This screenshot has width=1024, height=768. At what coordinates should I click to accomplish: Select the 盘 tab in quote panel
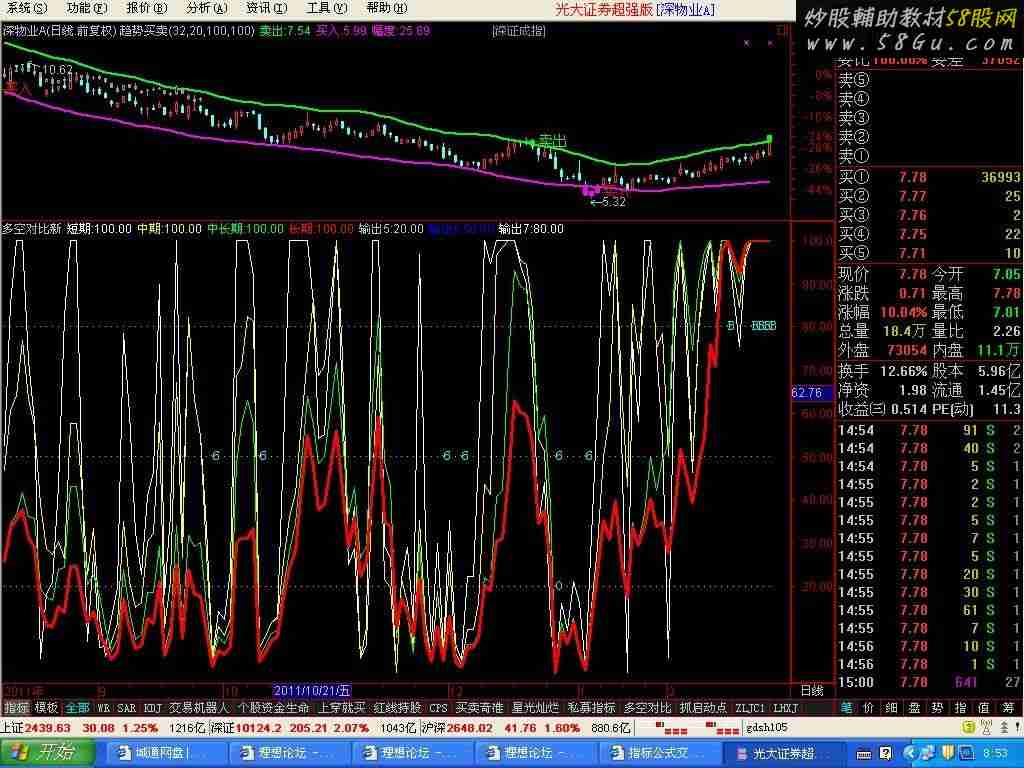pyautogui.click(x=914, y=707)
